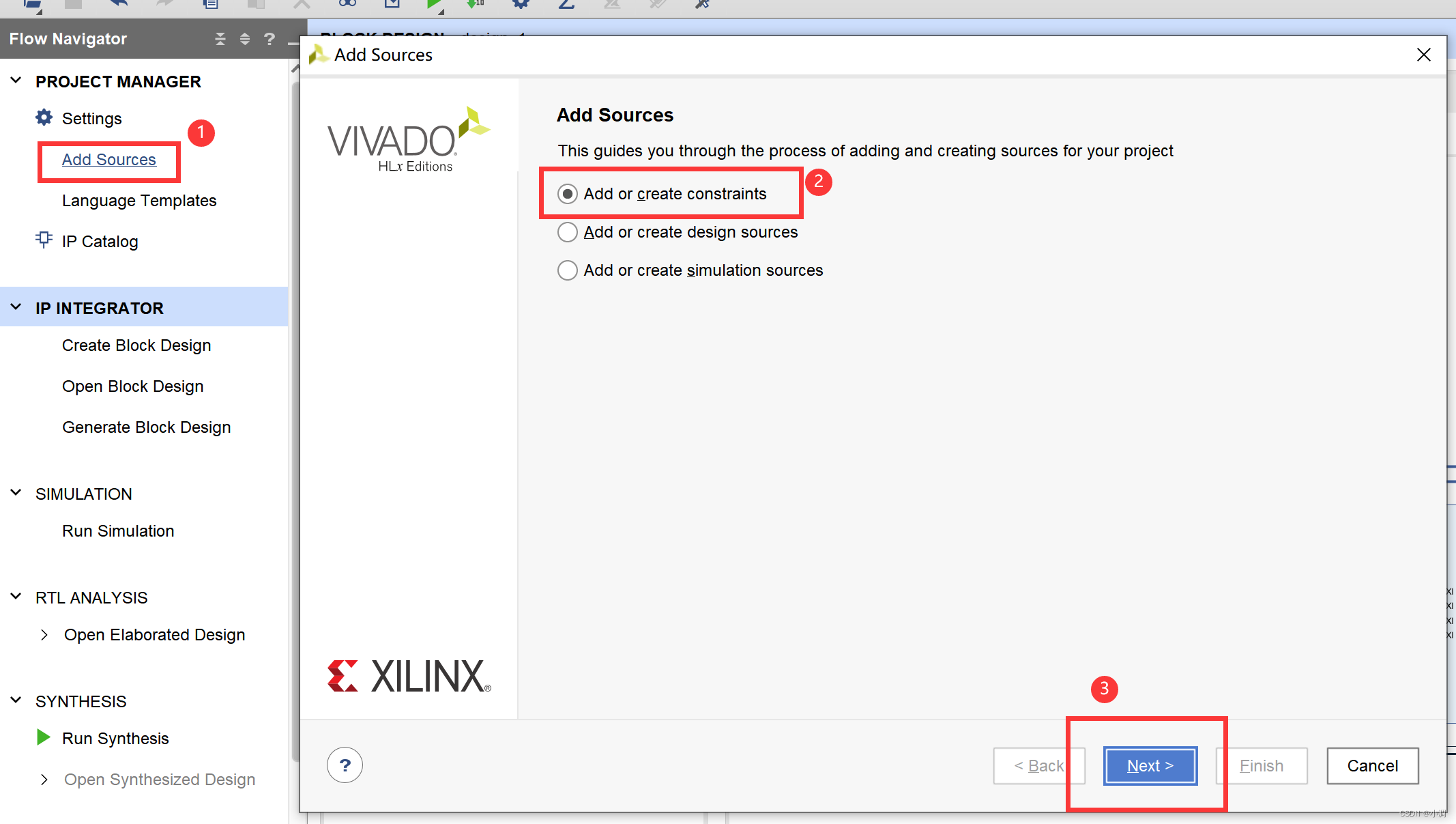Open IP Catalog in Project Manager
This screenshot has height=824, width=1456.
coord(98,241)
